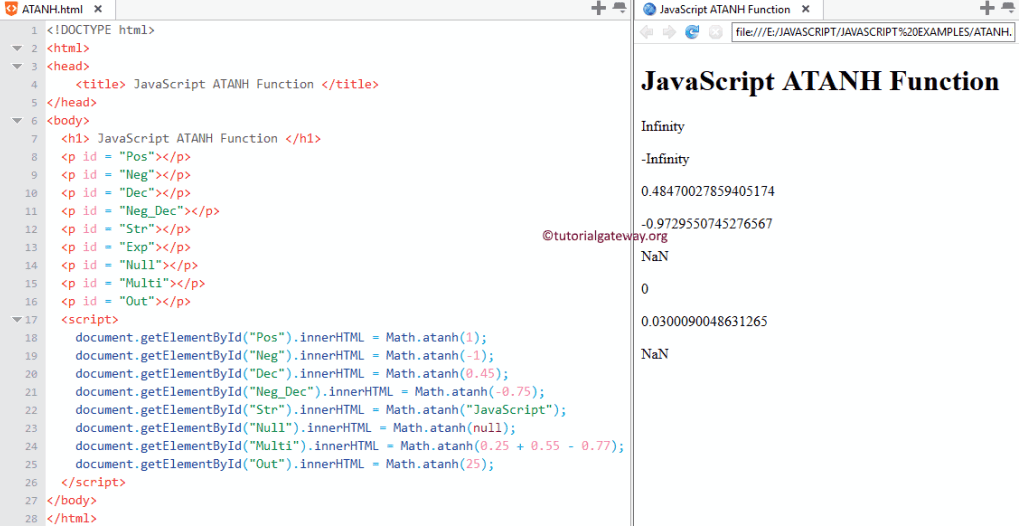Focus the file:///E:/JAVASCRIPT address field
Viewport: 1019px width, 526px height.
[873, 32]
